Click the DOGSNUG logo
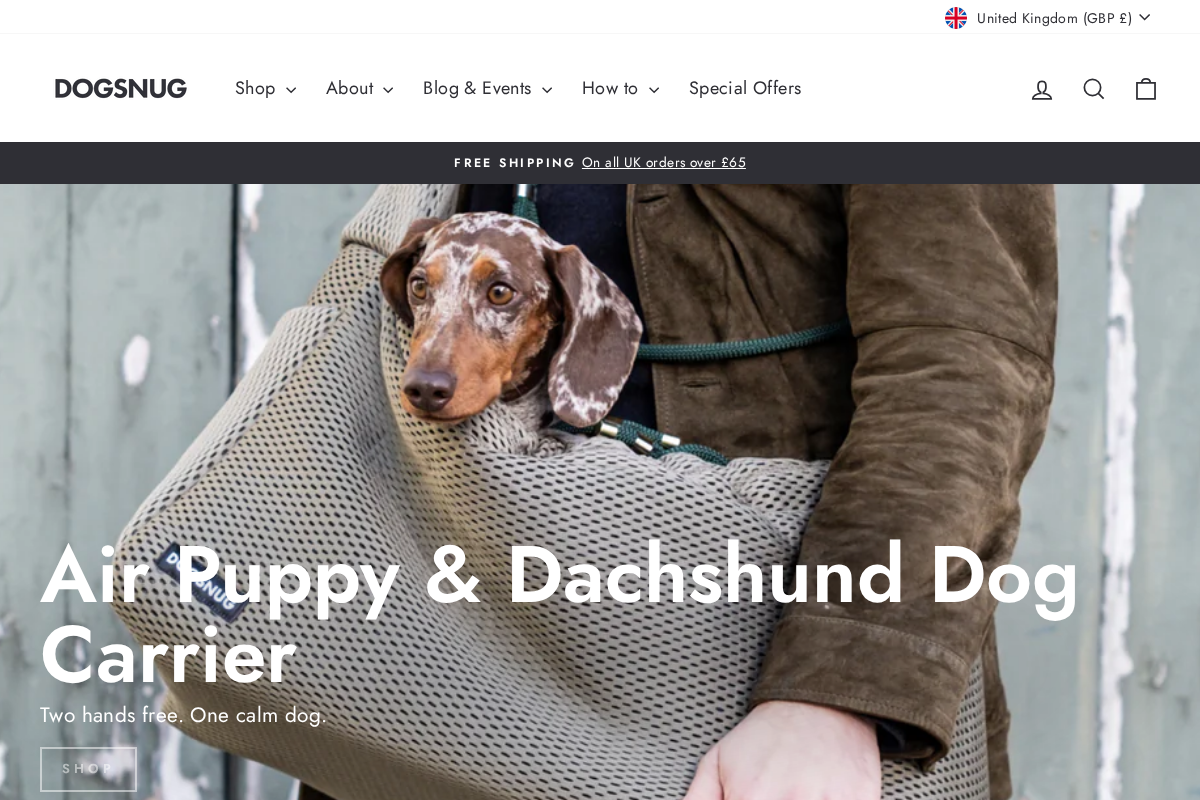This screenshot has height=800, width=1200. (121, 88)
